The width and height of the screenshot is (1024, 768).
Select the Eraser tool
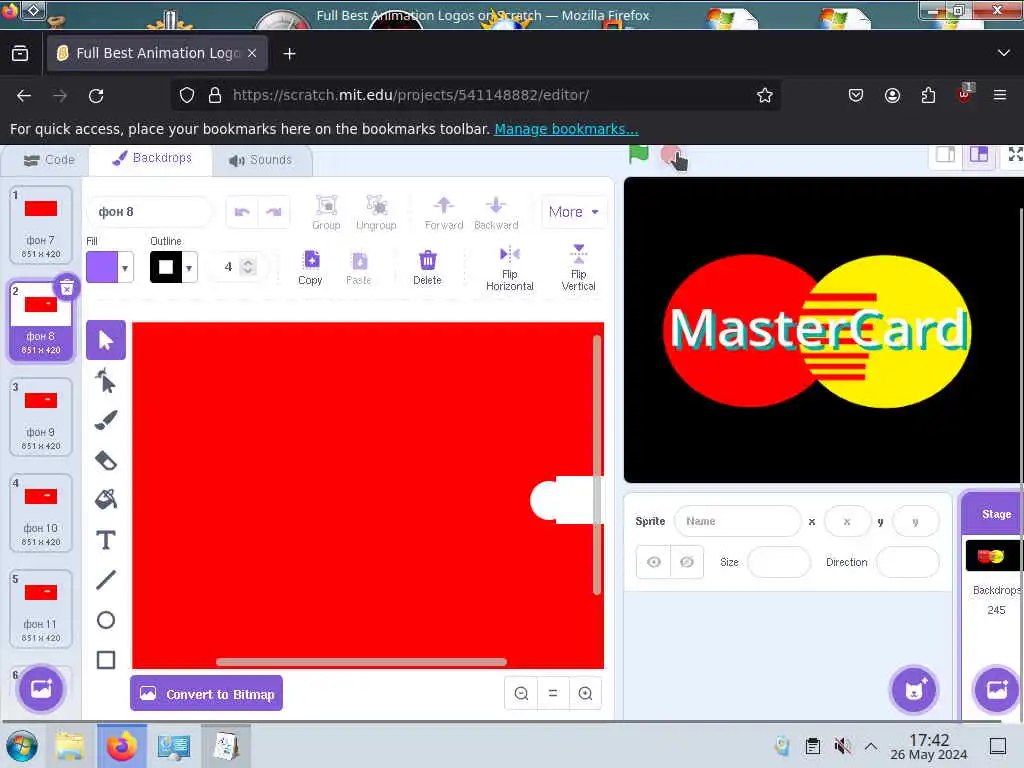pos(106,460)
